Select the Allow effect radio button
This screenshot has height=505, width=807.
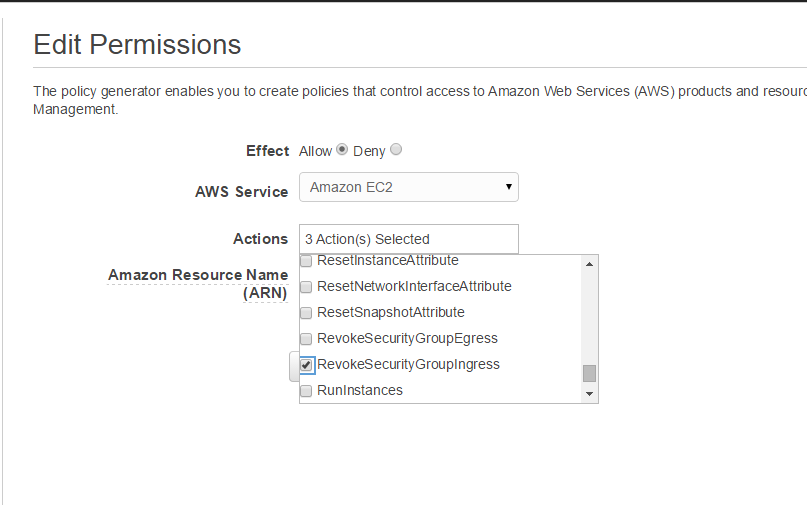[x=342, y=150]
